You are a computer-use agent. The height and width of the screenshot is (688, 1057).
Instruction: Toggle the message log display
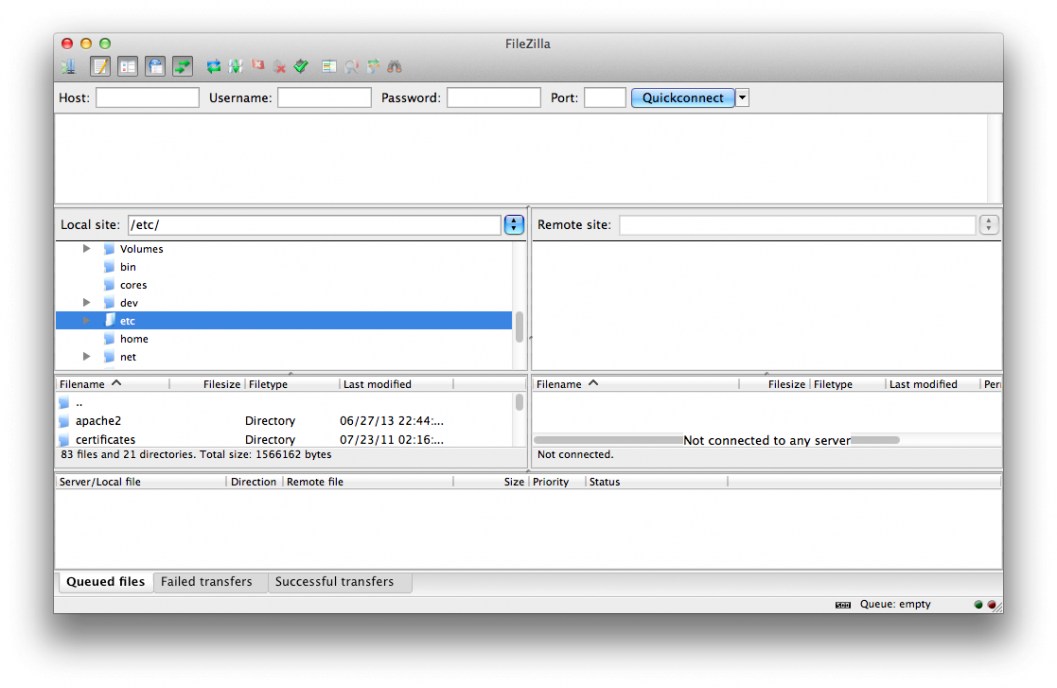(100, 66)
